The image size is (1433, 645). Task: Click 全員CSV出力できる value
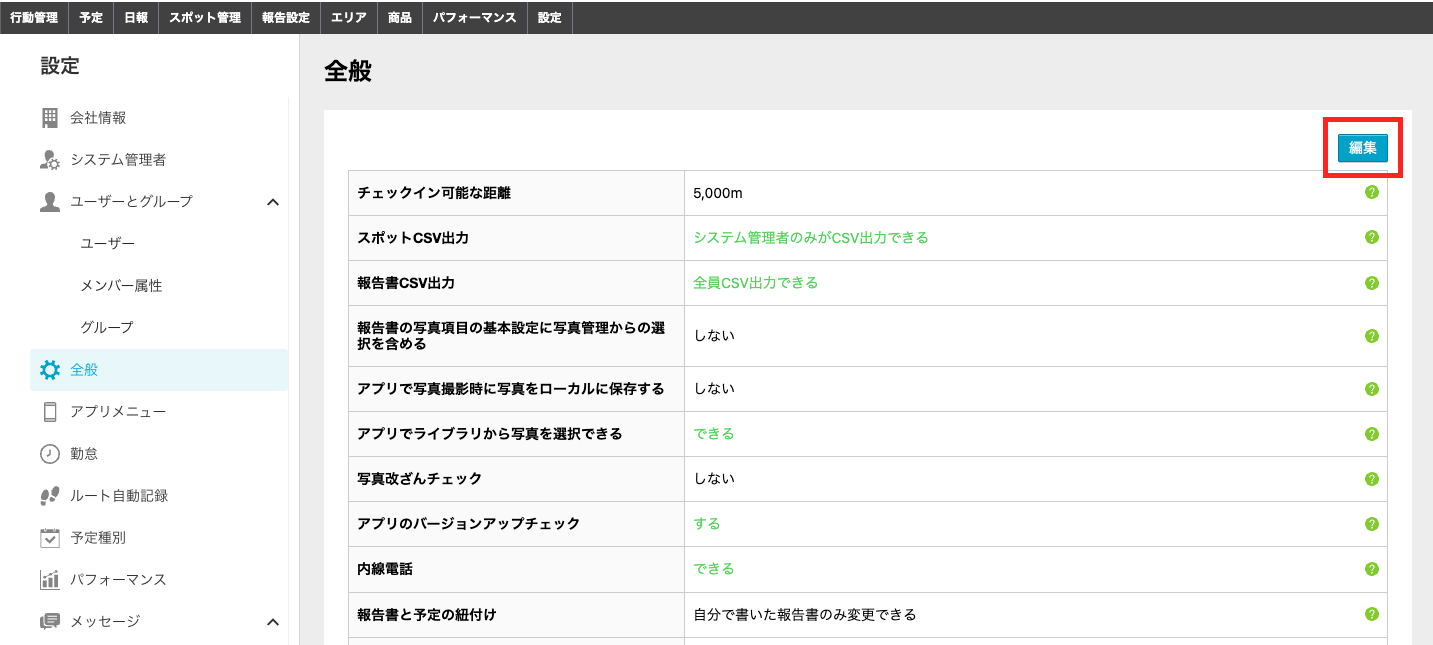pyautogui.click(x=756, y=283)
